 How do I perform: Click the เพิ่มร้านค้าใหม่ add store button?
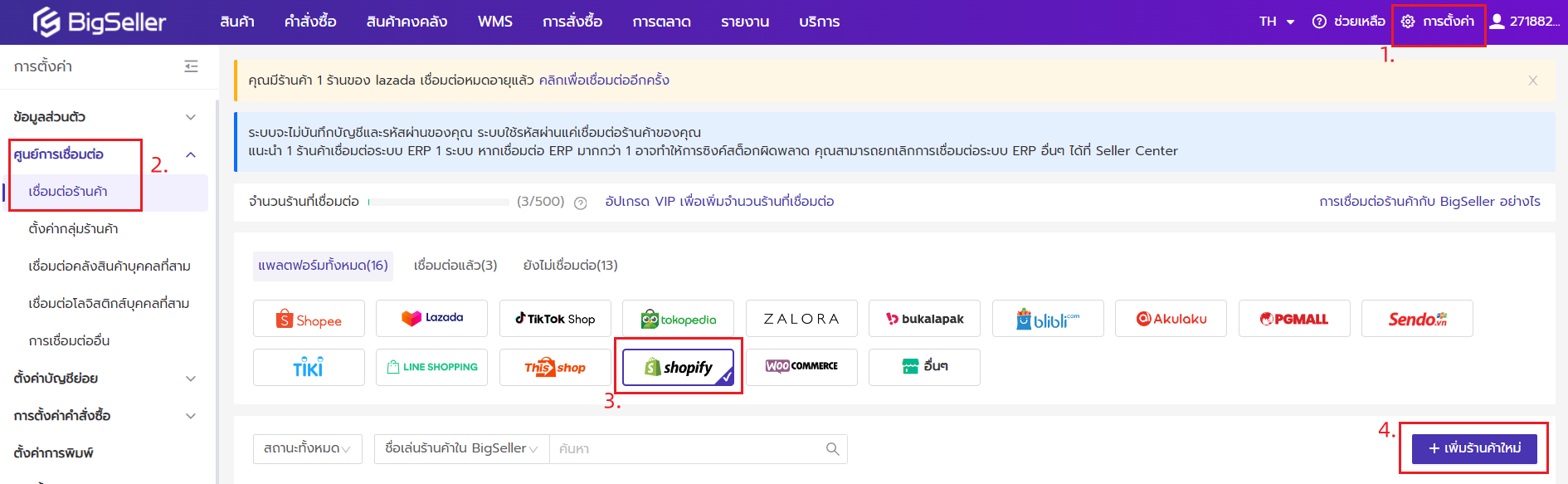(x=1474, y=449)
